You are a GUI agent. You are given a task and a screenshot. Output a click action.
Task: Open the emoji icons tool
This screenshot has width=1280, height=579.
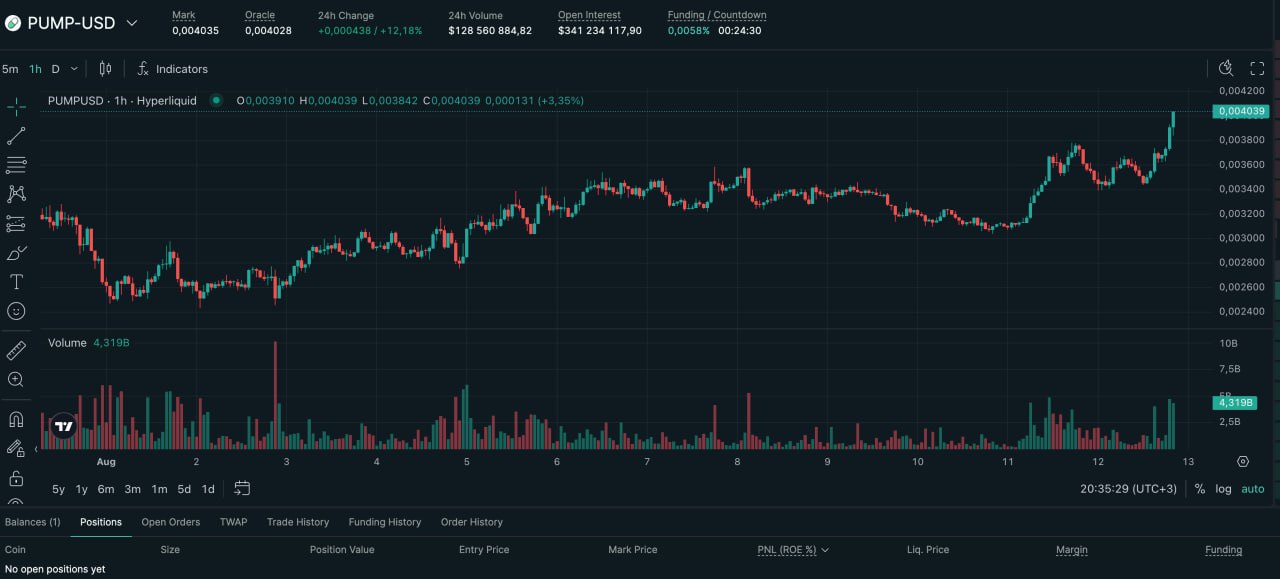point(16,311)
